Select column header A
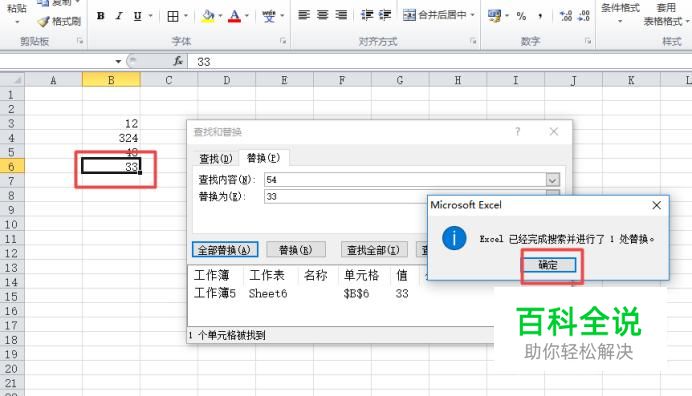This screenshot has width=692, height=396. (x=53, y=80)
